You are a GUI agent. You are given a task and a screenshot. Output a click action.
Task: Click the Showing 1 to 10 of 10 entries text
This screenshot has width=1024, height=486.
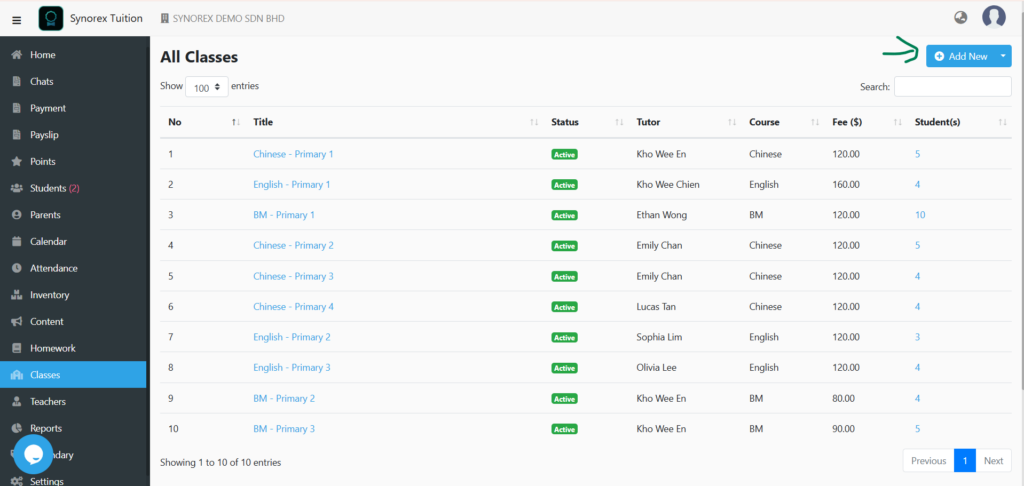[221, 462]
